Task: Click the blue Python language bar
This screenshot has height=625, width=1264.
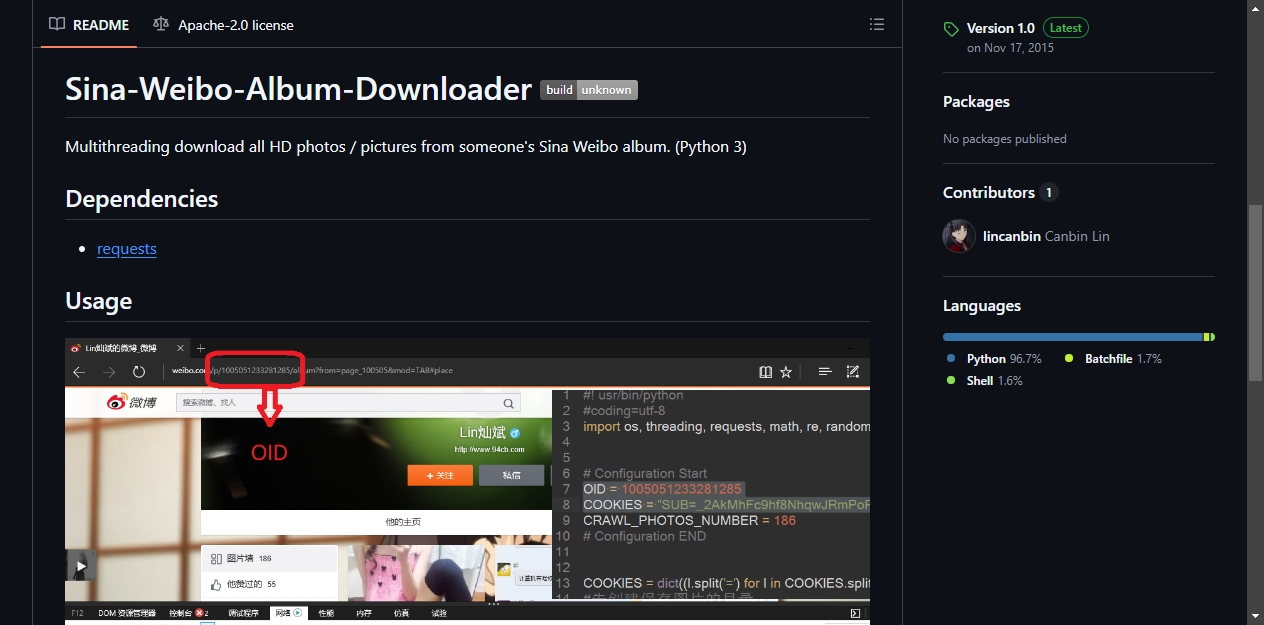Action: tap(1072, 337)
